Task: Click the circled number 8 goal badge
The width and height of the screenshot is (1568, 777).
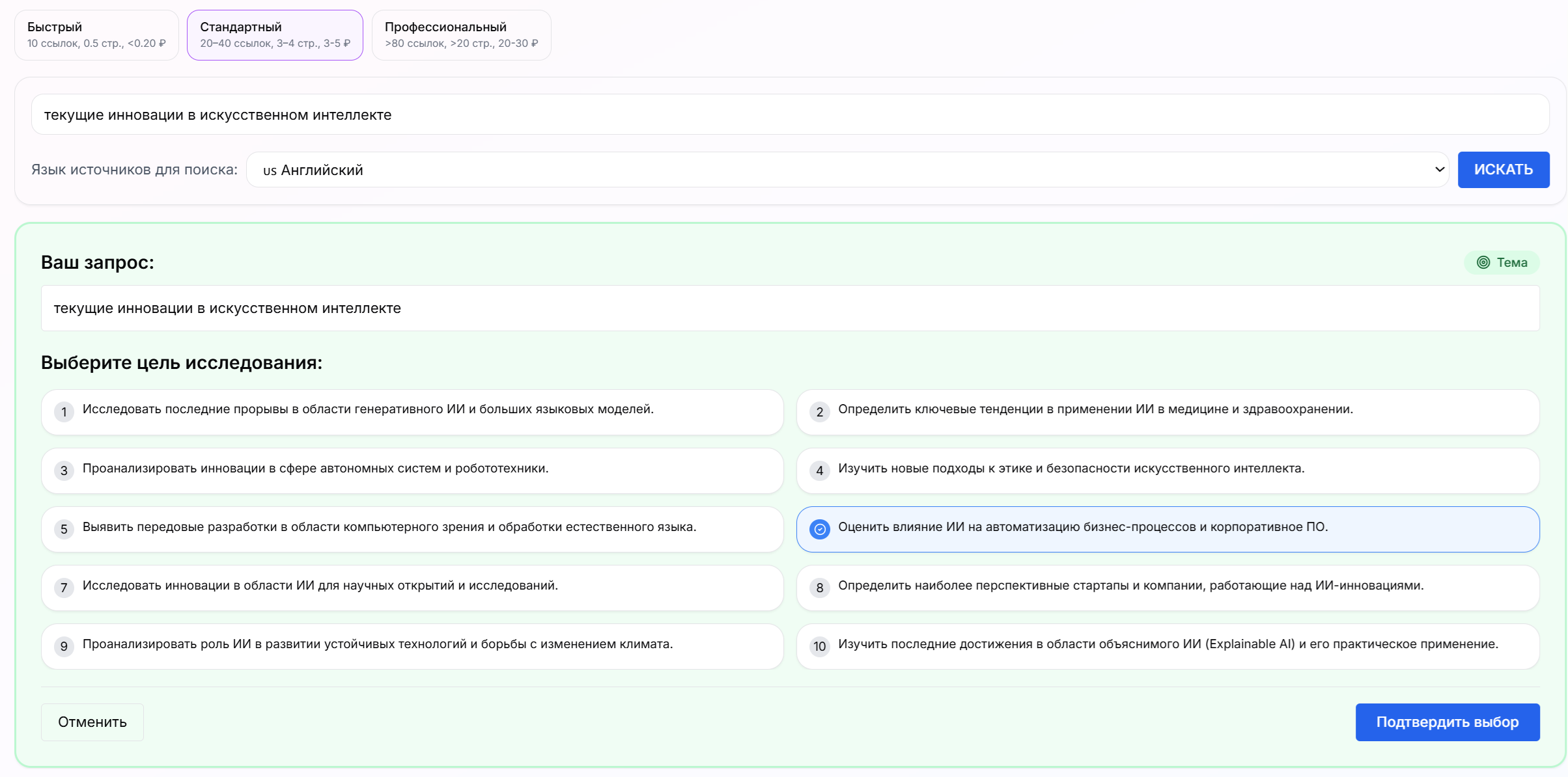Action: tap(819, 588)
